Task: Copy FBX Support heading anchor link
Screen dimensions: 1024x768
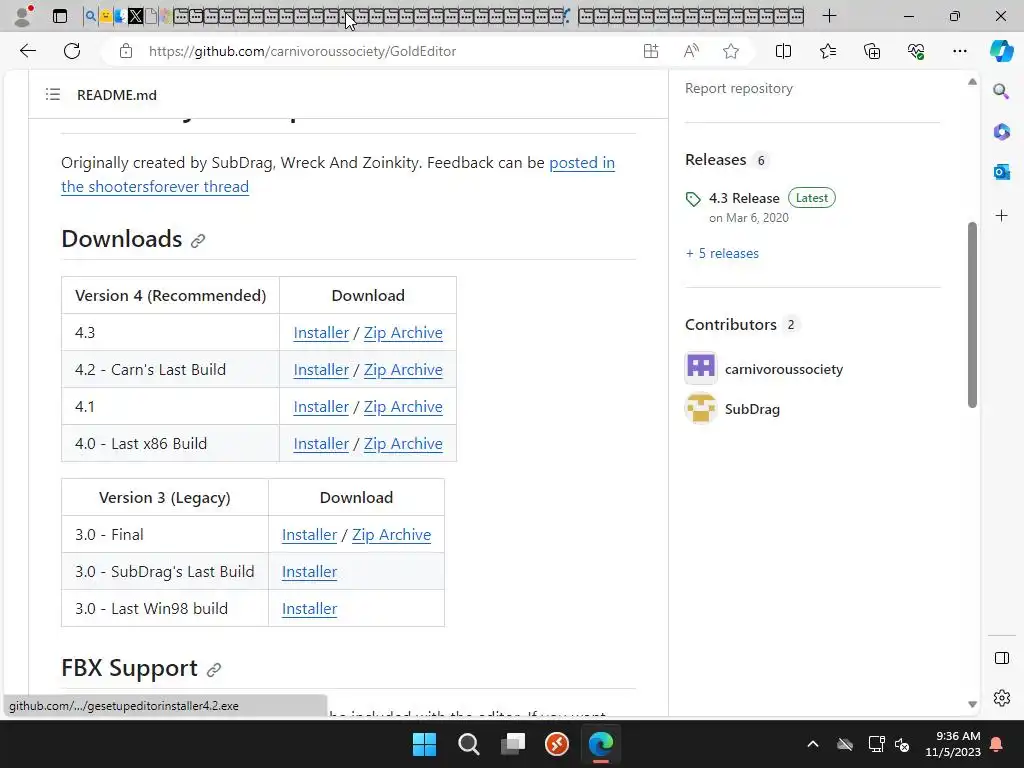Action: pyautogui.click(x=214, y=669)
